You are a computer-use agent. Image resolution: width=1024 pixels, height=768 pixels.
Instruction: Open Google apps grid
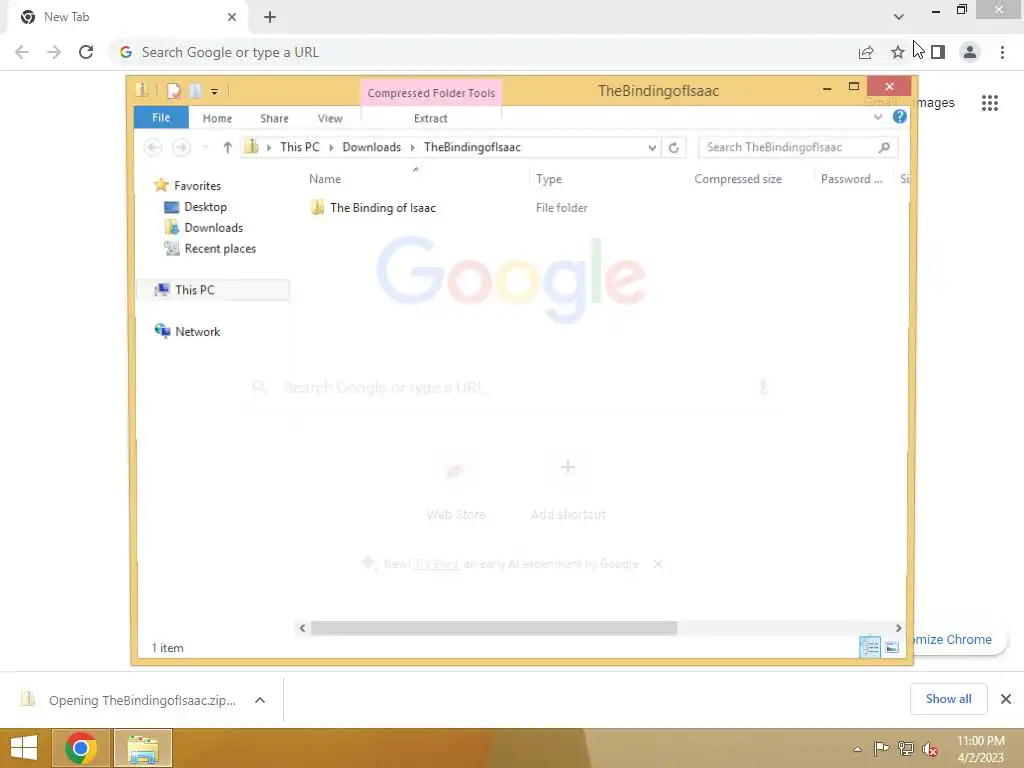click(990, 103)
